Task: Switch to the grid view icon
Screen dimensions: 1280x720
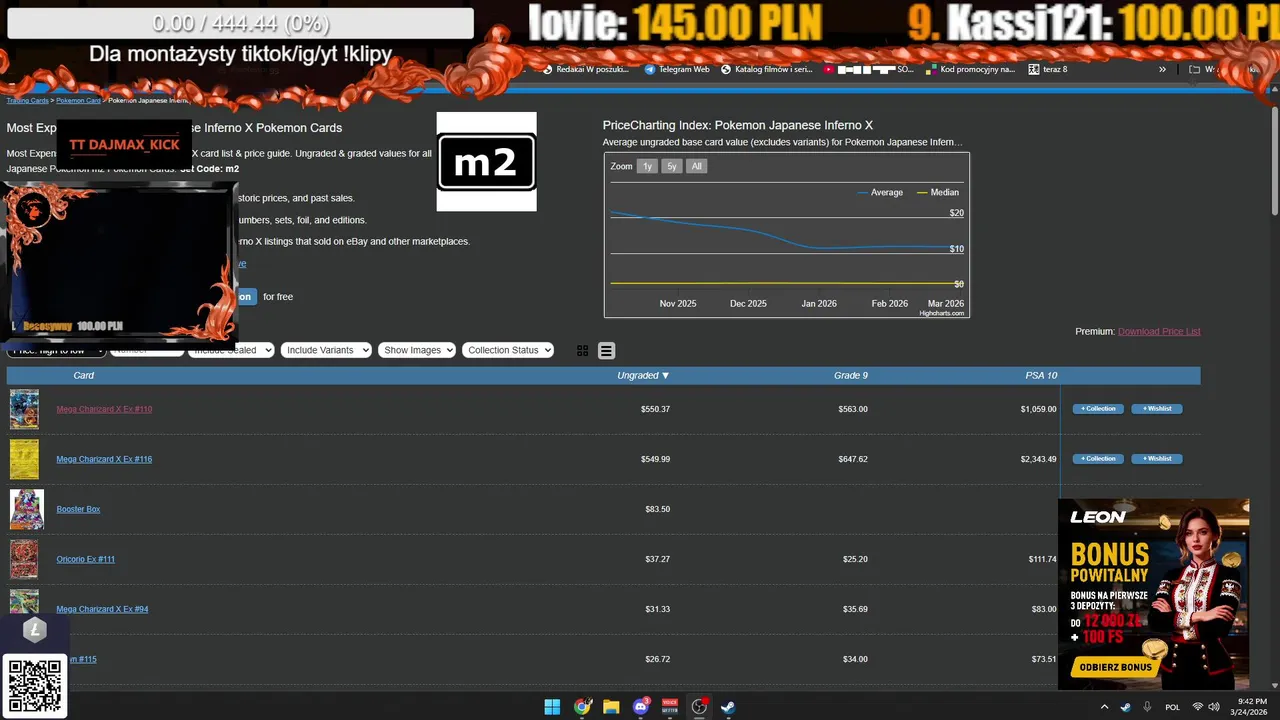Action: point(583,351)
